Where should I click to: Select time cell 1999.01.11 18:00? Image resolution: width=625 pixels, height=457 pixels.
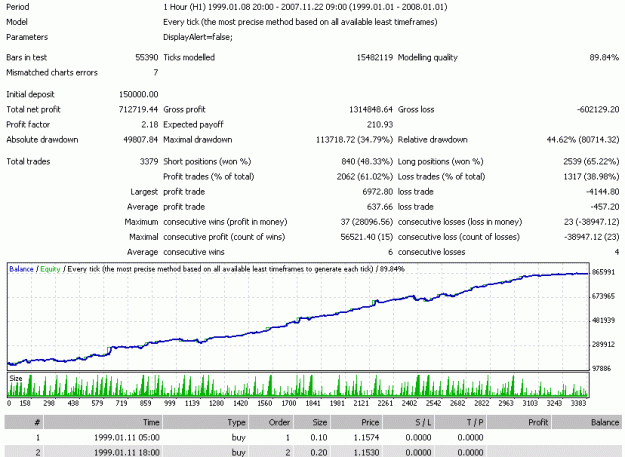(x=127, y=452)
